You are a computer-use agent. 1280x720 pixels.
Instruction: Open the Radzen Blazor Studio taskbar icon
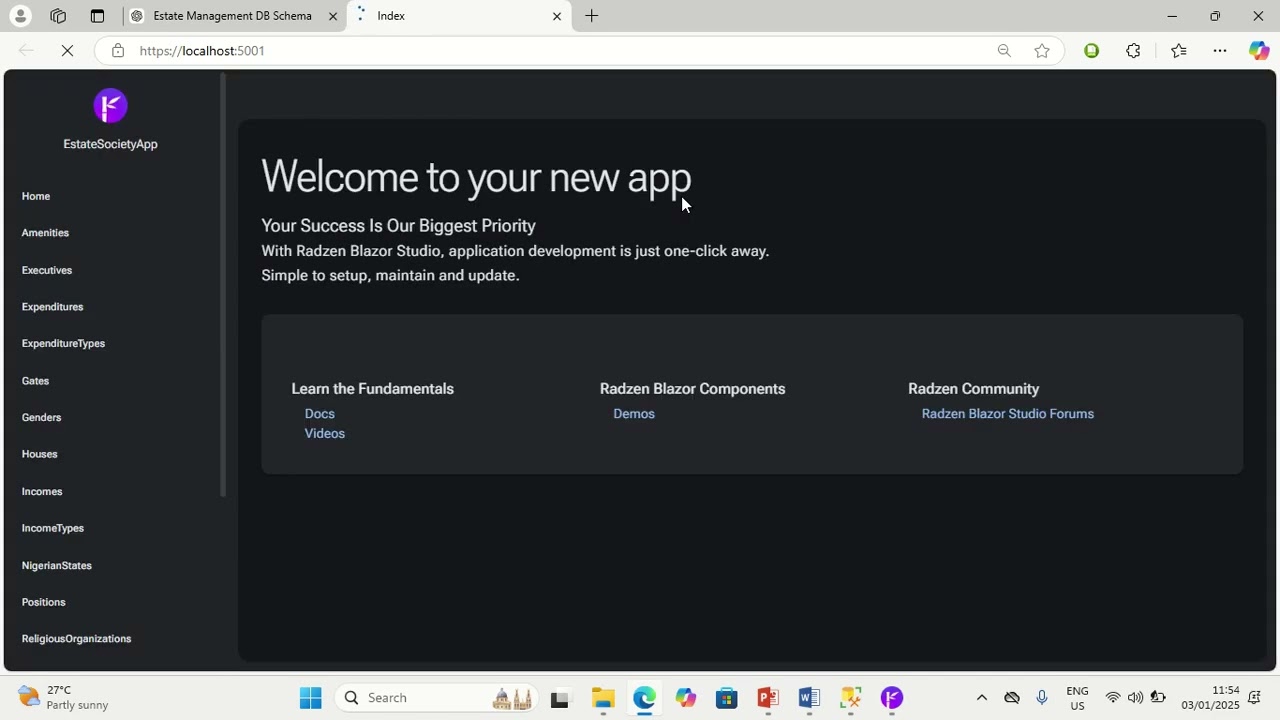tap(892, 698)
